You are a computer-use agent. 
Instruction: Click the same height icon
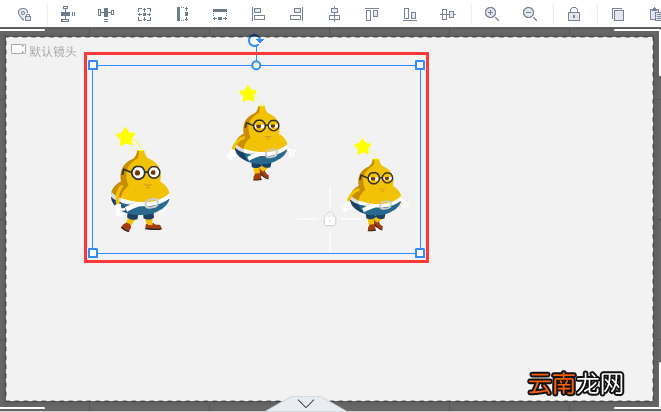tap(182, 14)
